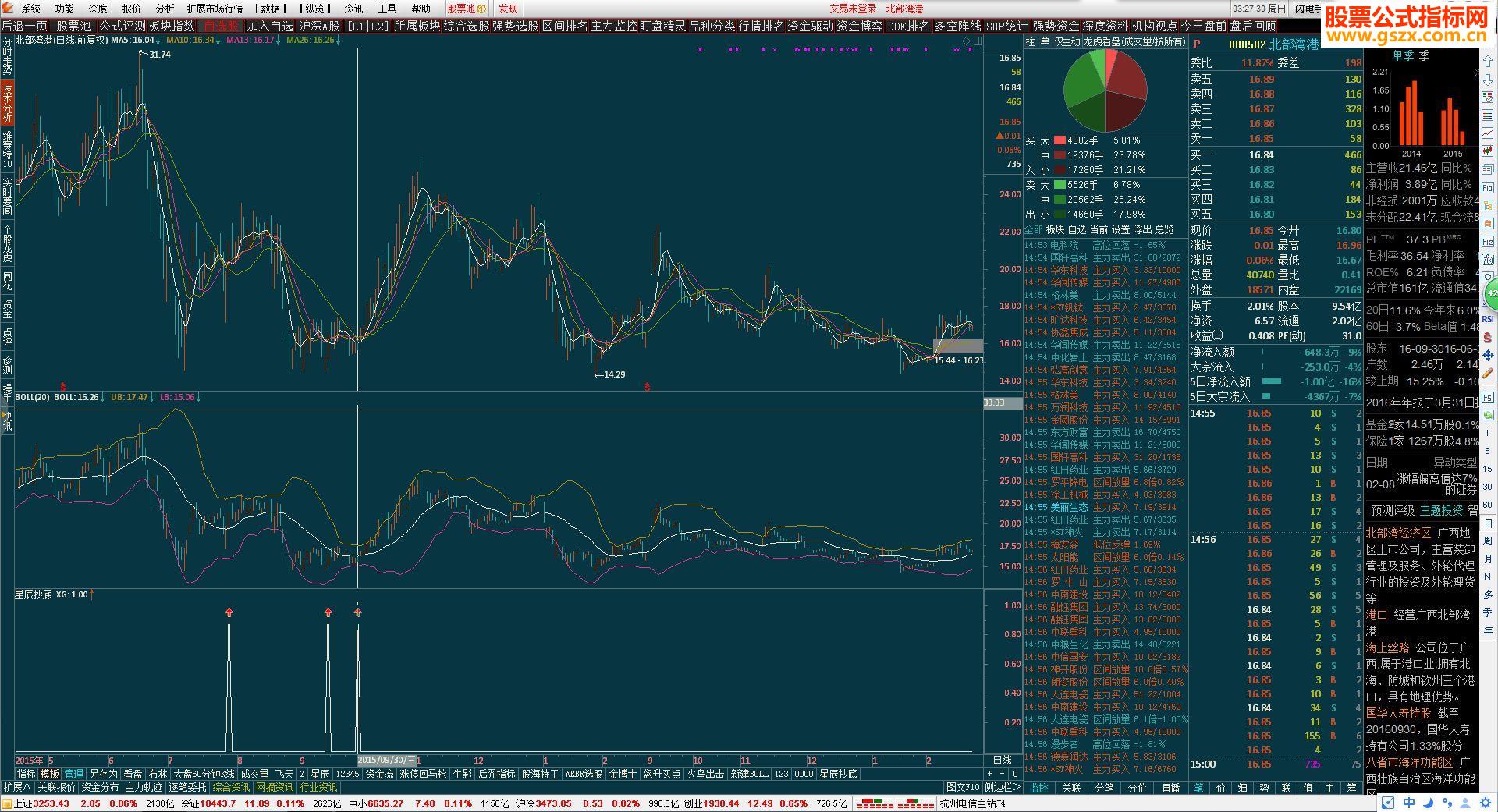The height and width of the screenshot is (812, 1498).
Task: Collapse the 侧边栏 sidebar toggle
Action: coord(1003,788)
